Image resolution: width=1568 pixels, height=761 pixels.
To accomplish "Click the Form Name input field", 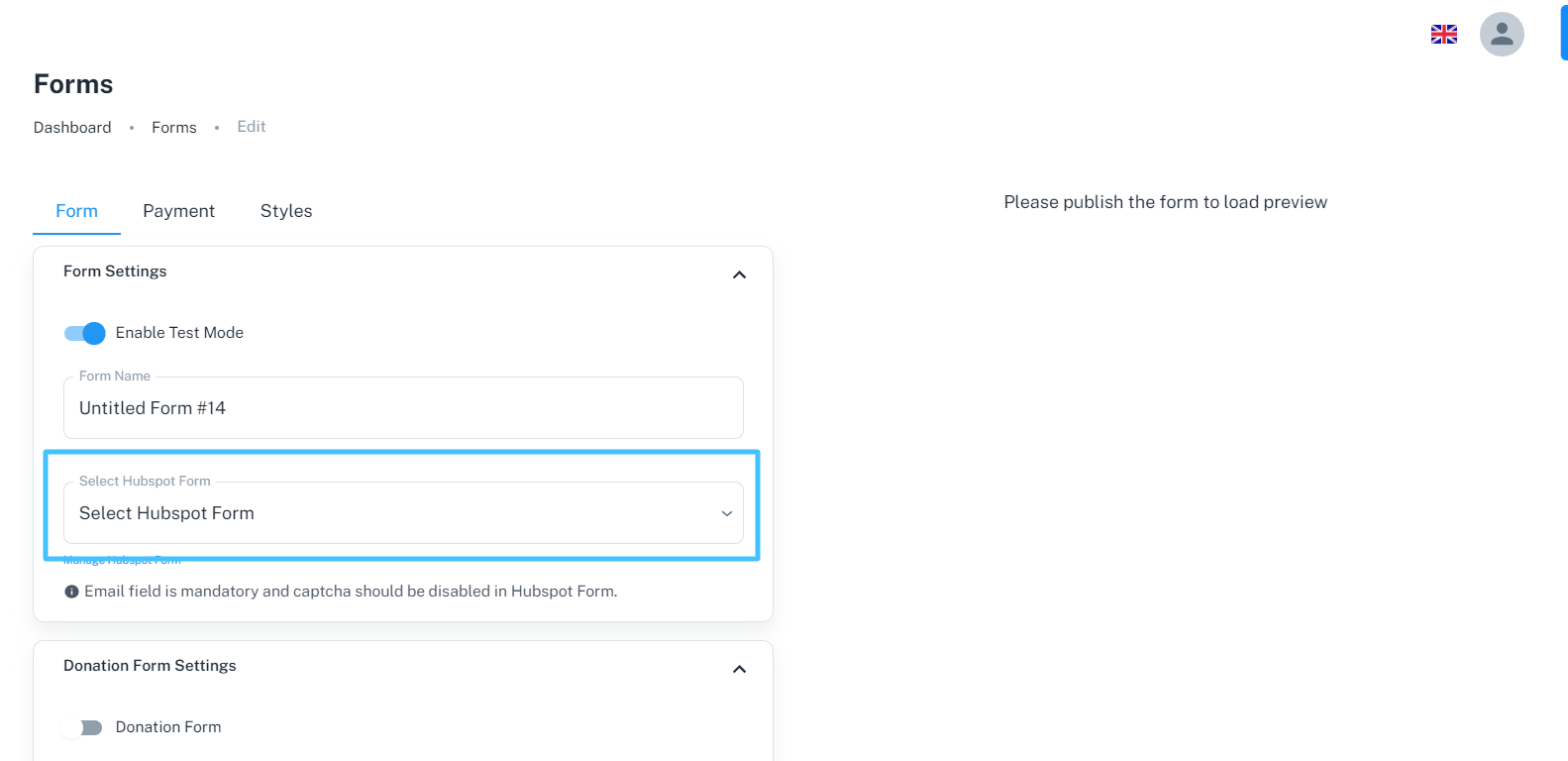I will pos(403,407).
